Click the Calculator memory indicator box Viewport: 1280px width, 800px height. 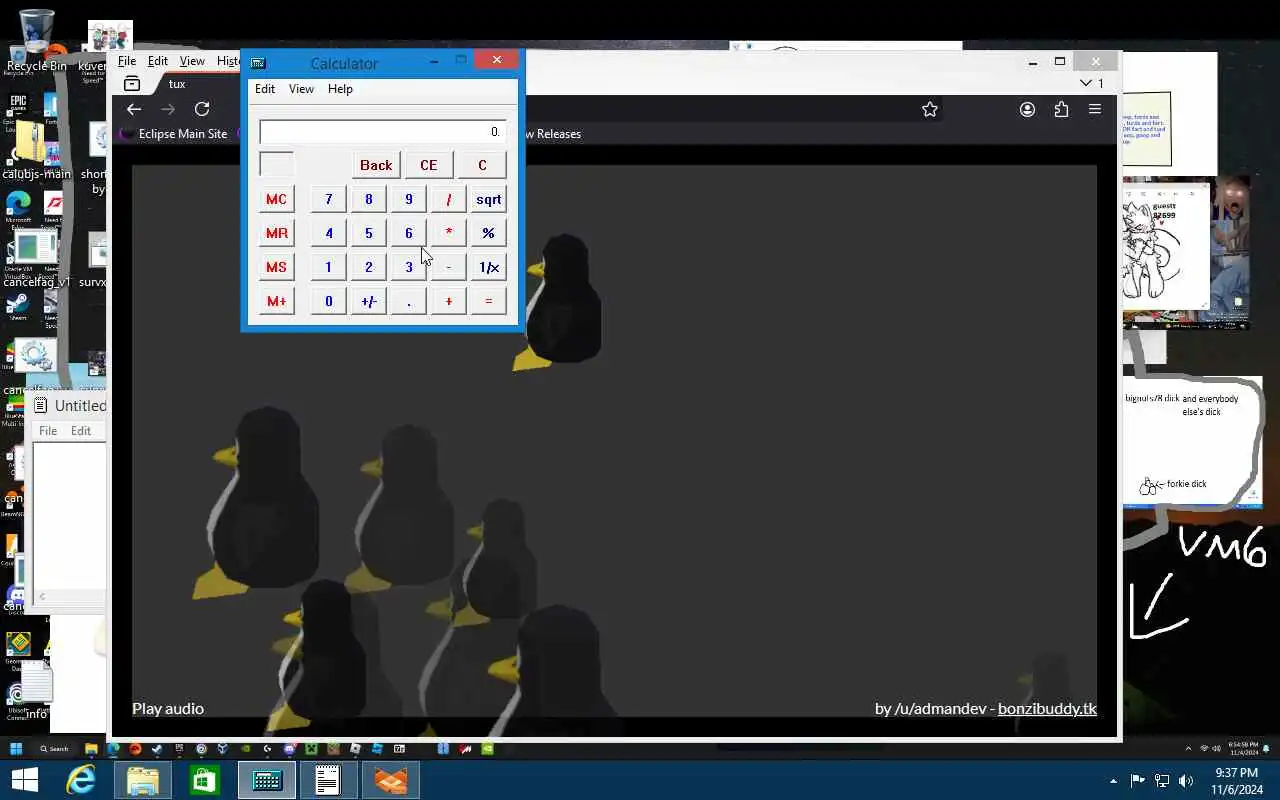pos(276,165)
